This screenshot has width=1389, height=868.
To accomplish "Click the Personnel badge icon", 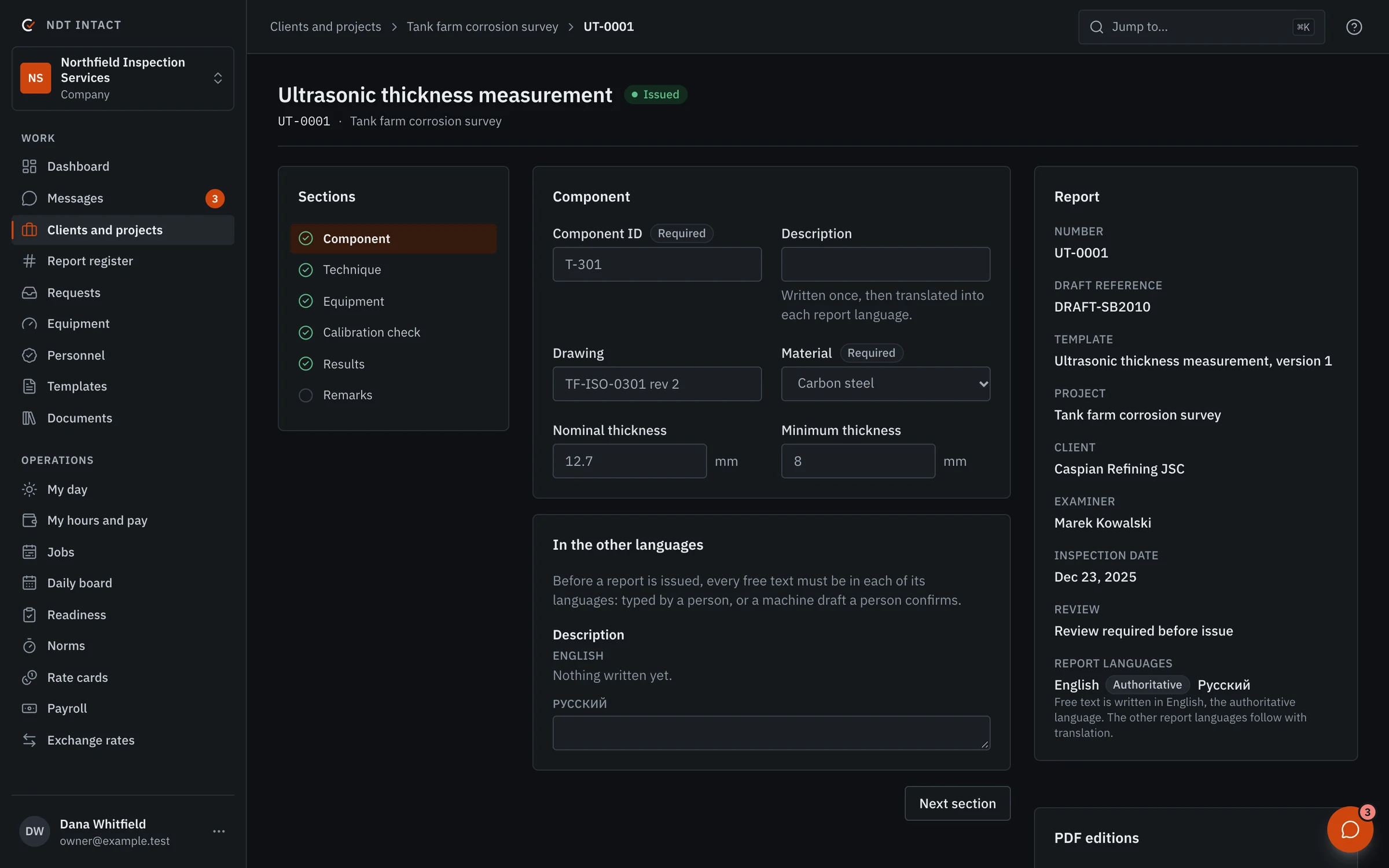I will click(29, 355).
